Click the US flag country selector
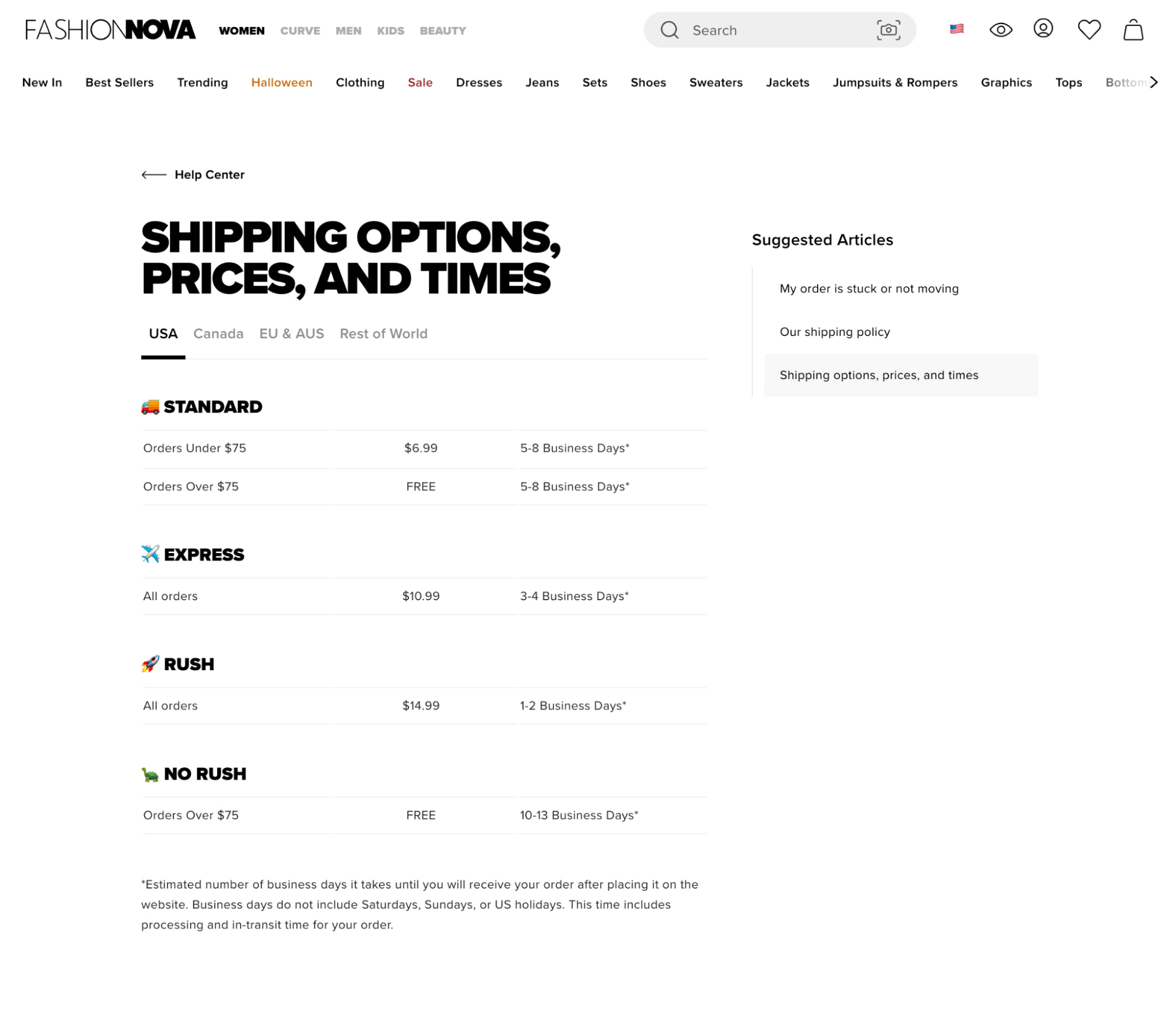The width and height of the screenshot is (1176, 1015). click(x=957, y=29)
